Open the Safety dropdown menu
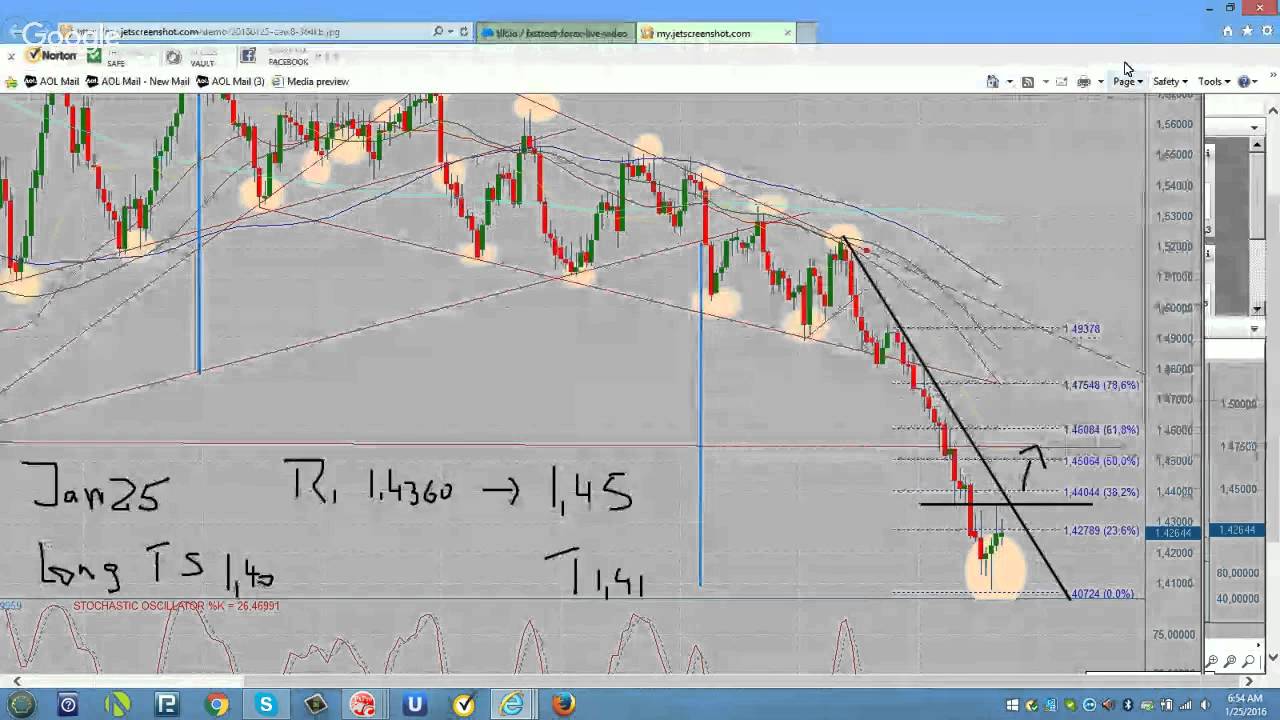This screenshot has width=1280, height=720. 1170,81
